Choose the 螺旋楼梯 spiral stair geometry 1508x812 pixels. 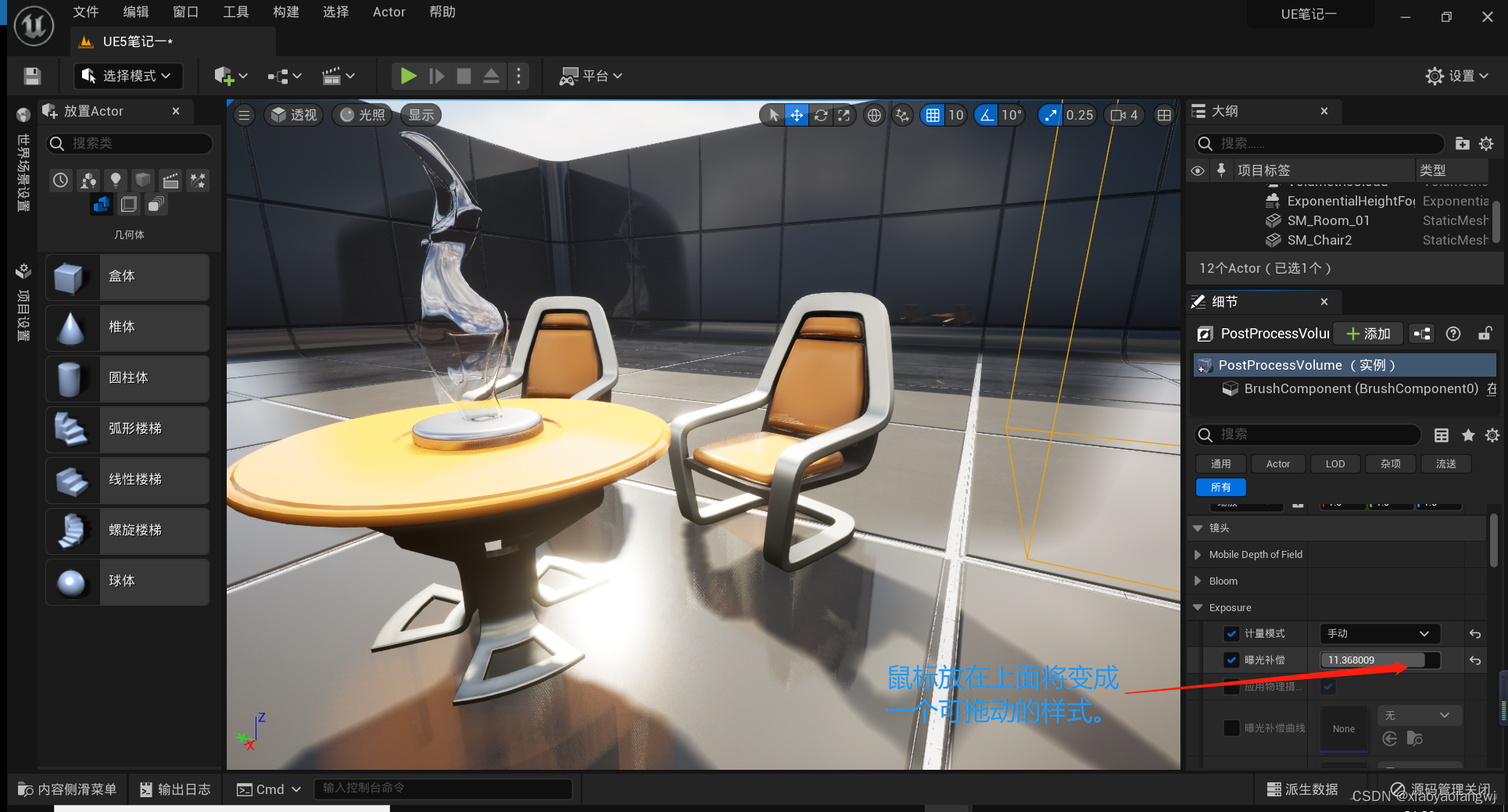click(x=127, y=531)
